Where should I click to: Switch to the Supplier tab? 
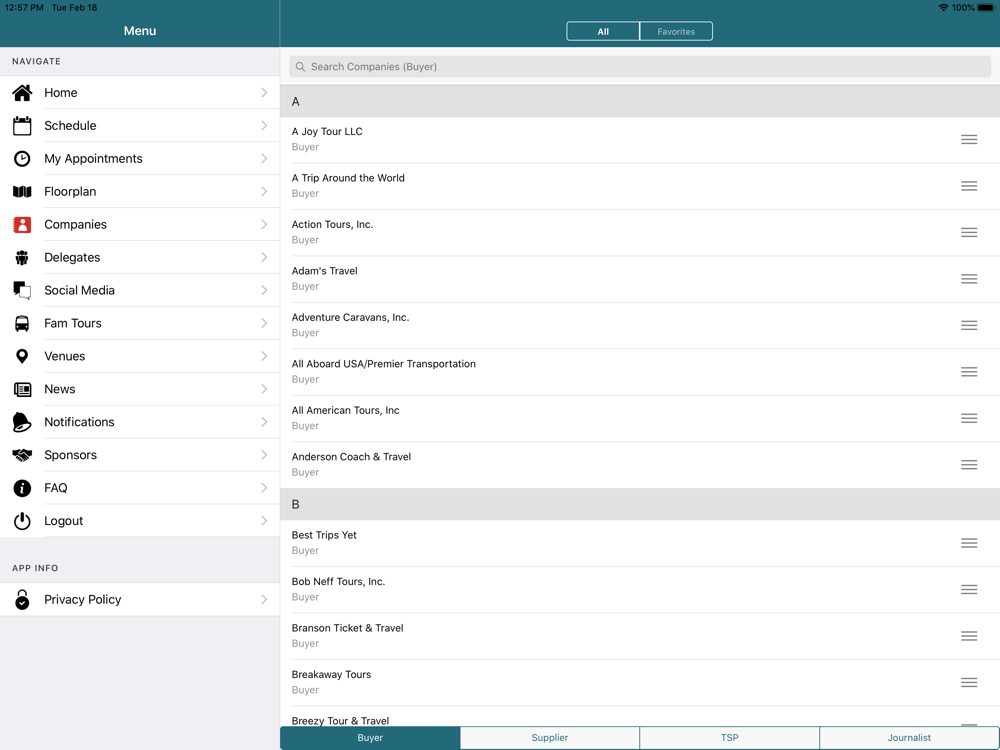tap(549, 738)
